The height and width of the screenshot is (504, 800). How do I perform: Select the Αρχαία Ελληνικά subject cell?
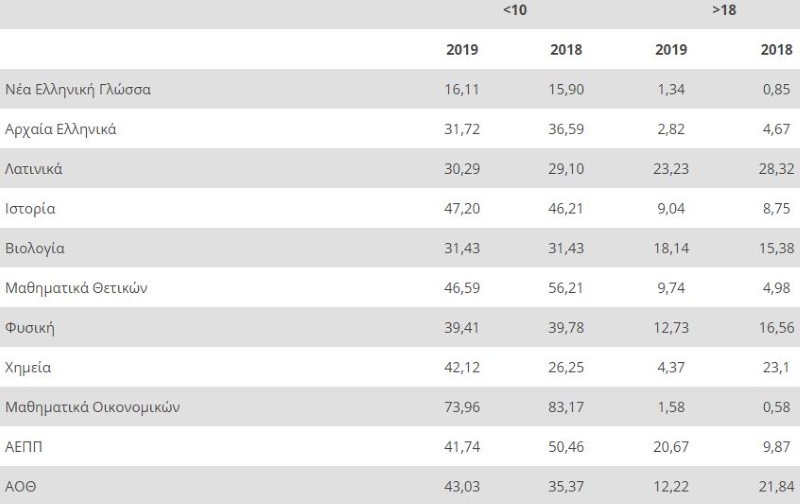click(x=62, y=129)
